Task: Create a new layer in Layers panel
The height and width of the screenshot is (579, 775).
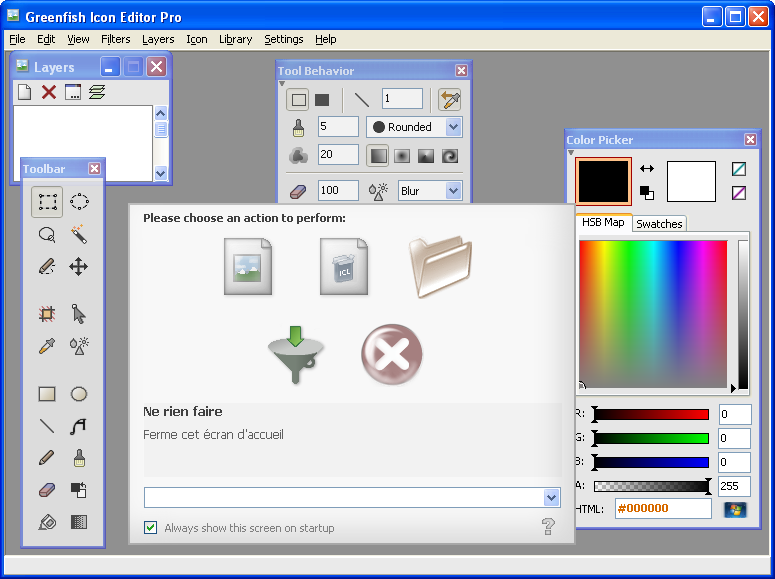Action: coord(25,92)
